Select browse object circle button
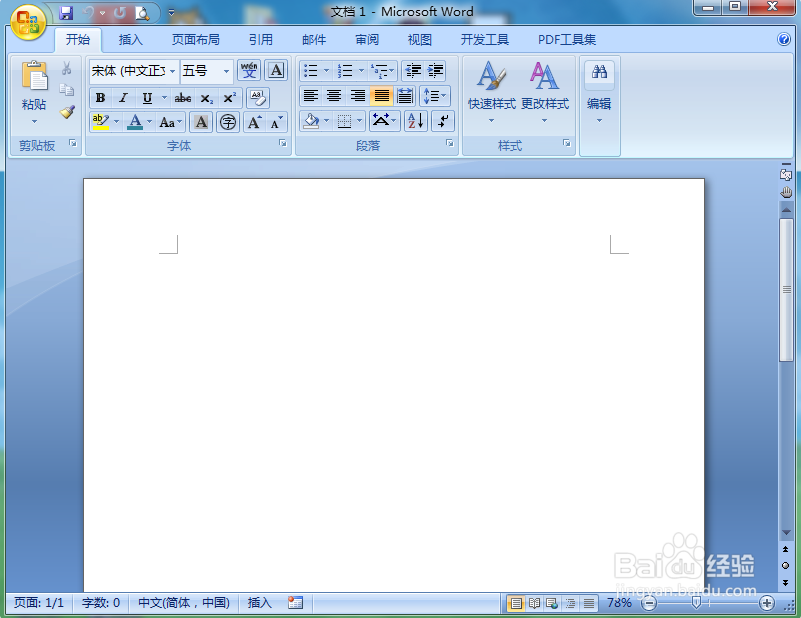This screenshot has height=618, width=801. [x=786, y=565]
